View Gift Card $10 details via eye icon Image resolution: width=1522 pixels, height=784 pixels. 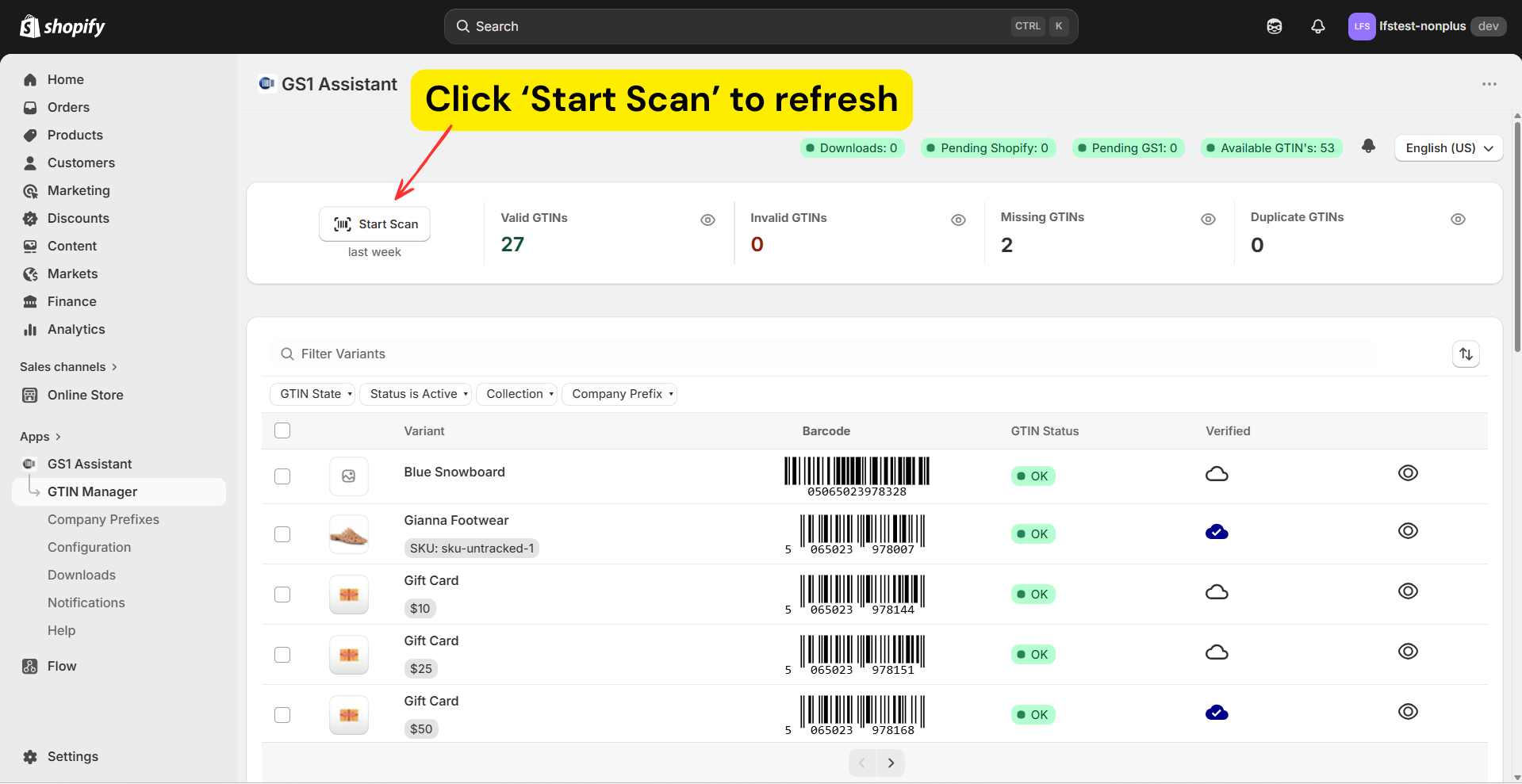click(1408, 591)
